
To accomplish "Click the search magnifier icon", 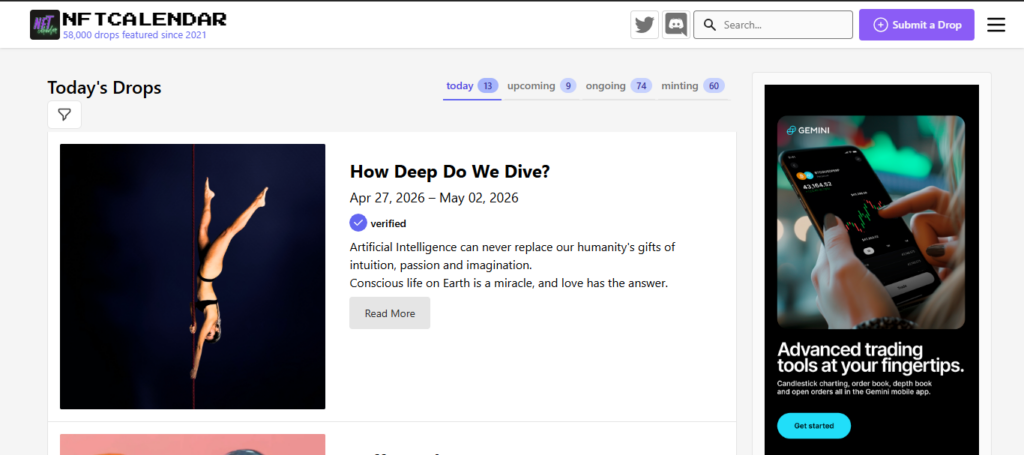I will [x=710, y=25].
